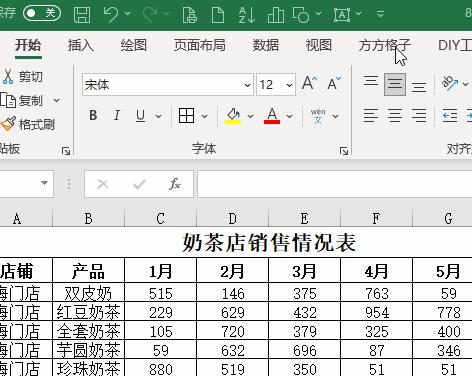Open the 方方格子 tab
The image size is (472, 376).
pos(384,45)
